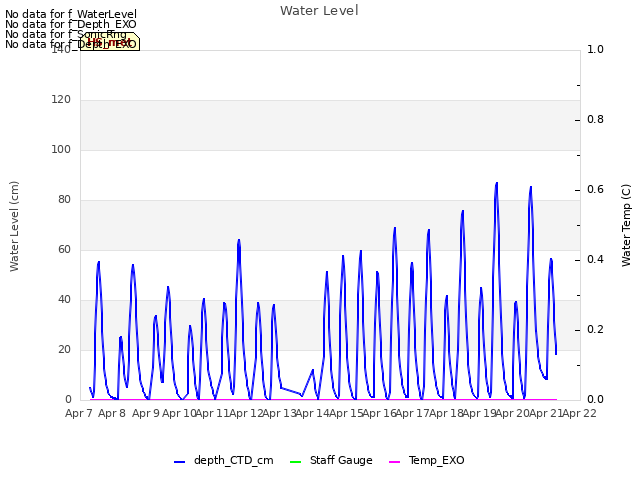
Task: Click the Apr 8 x-axis tick label
Action: tap(112, 413)
